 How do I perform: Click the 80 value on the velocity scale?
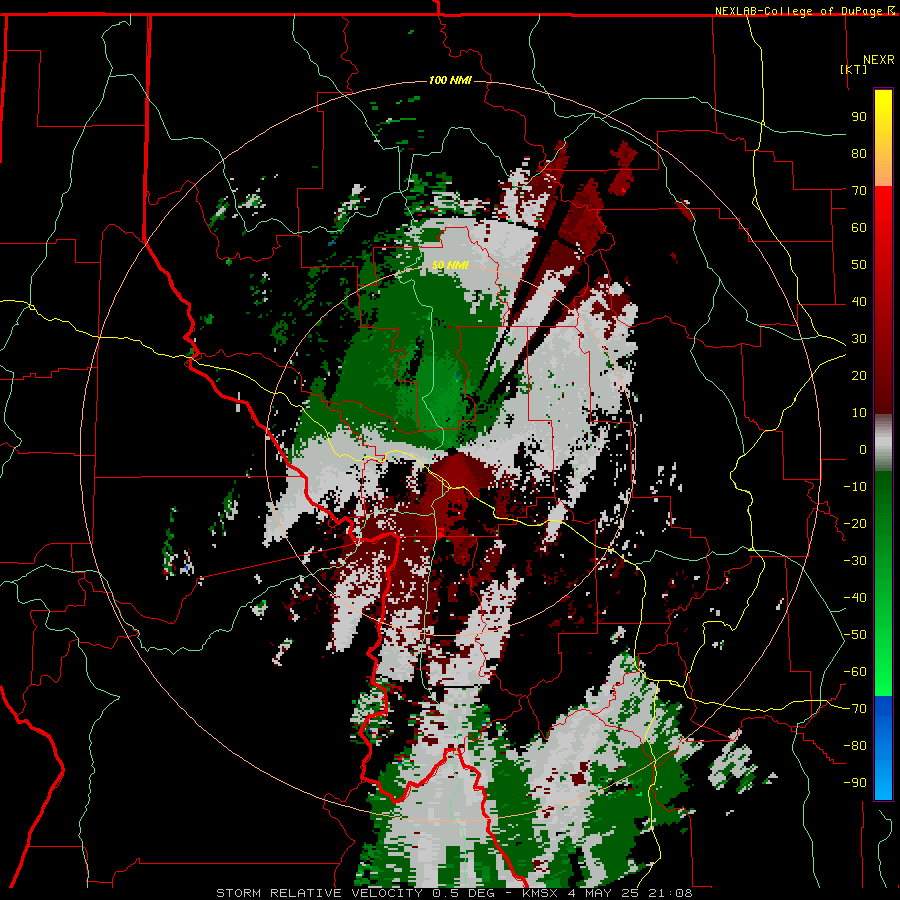859,153
